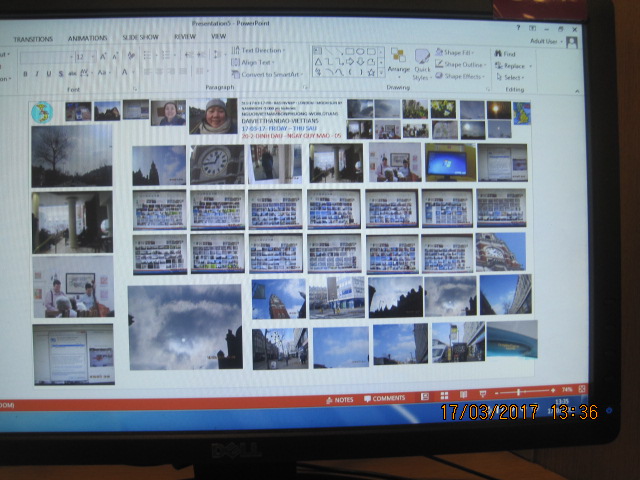Select the oval shape in gallery

tap(360, 52)
